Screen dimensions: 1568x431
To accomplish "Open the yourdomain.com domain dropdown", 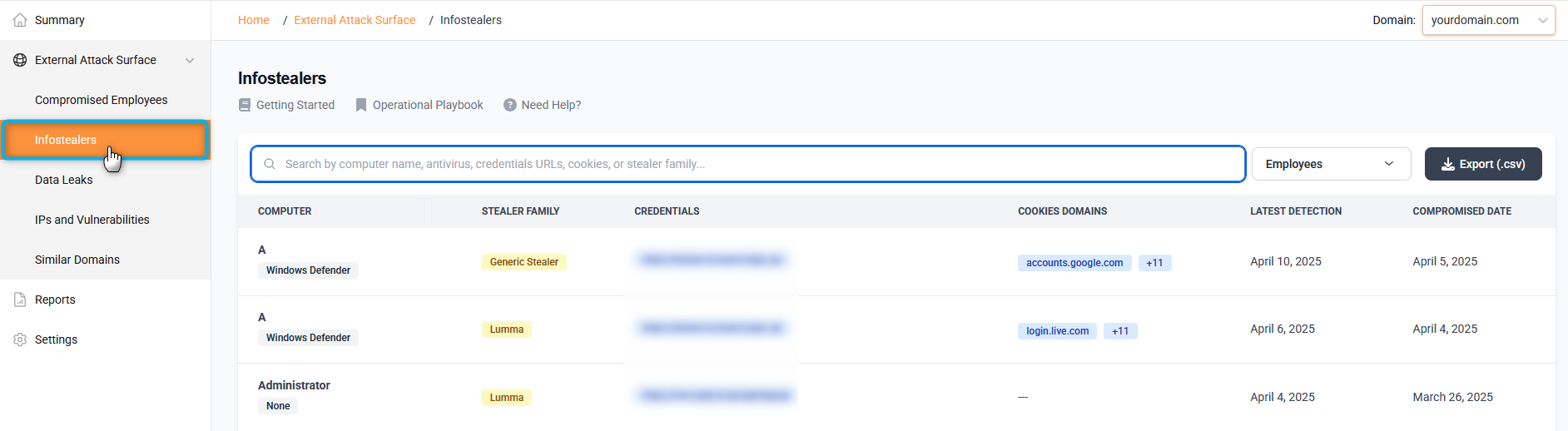I will (1487, 20).
